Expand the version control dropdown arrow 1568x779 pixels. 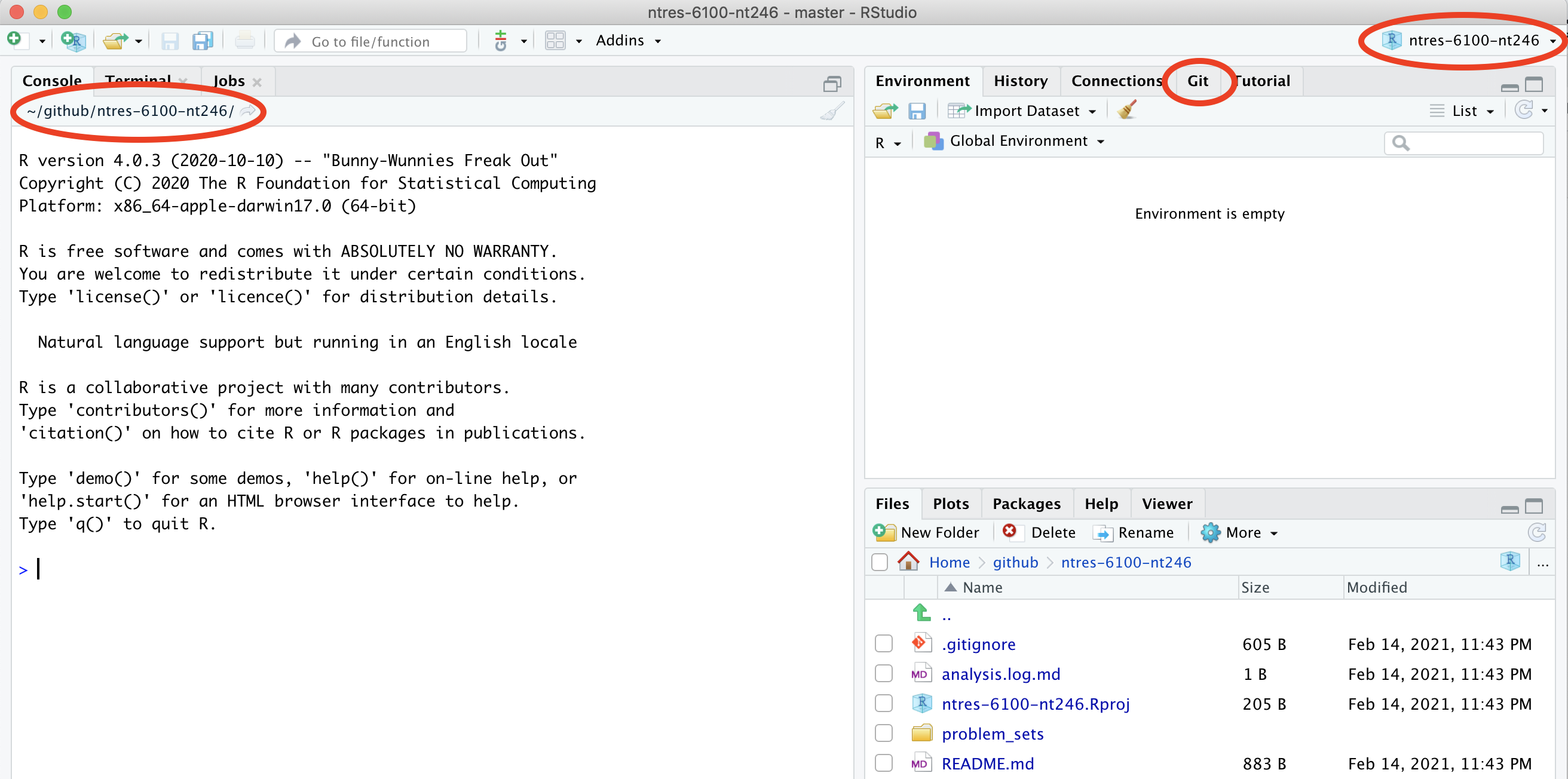(523, 41)
